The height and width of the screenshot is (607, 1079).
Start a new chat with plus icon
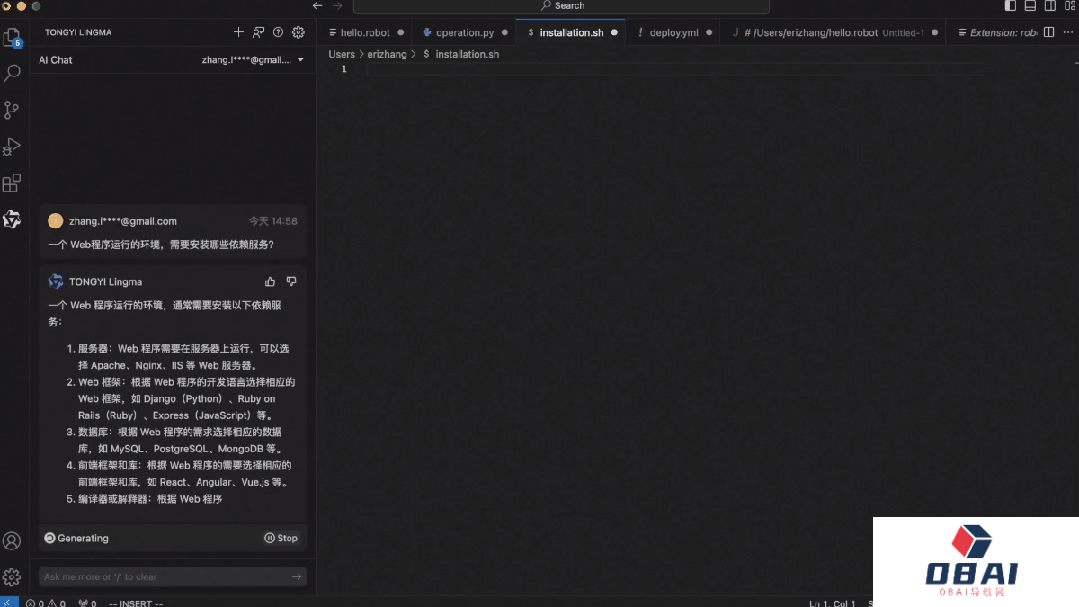[x=239, y=32]
